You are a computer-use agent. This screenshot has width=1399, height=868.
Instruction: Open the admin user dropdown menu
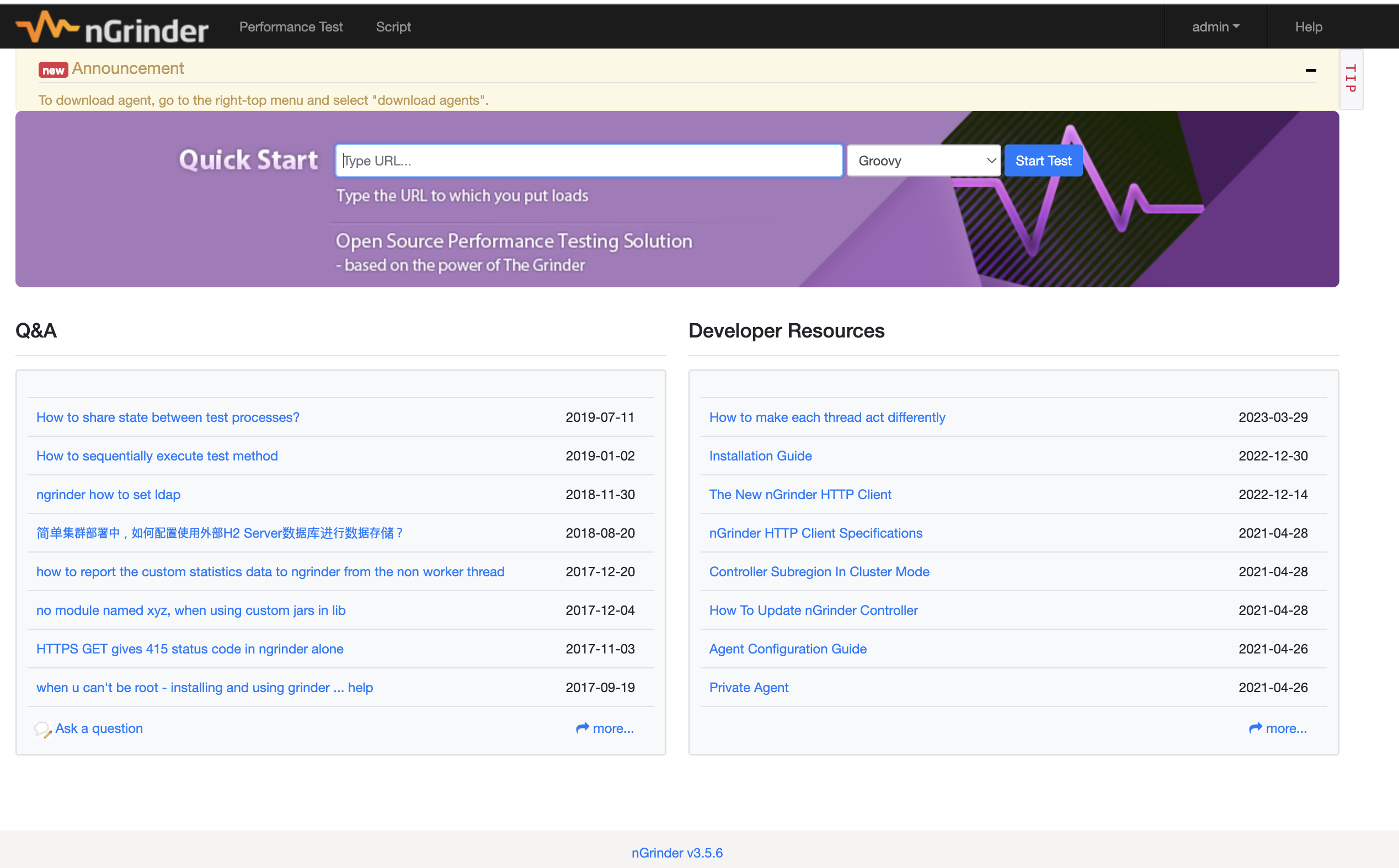click(1215, 27)
